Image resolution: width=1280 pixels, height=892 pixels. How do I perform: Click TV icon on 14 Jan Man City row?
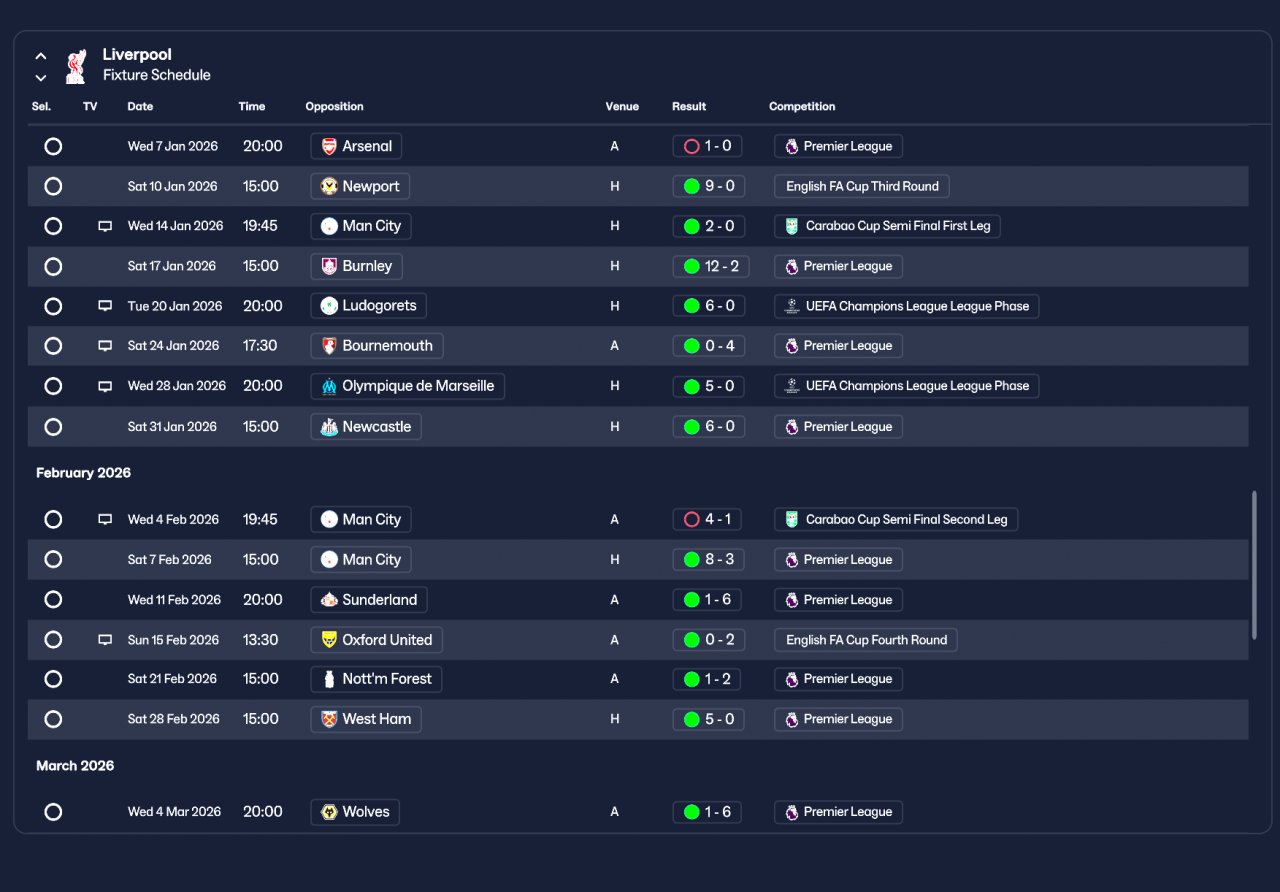coord(105,226)
